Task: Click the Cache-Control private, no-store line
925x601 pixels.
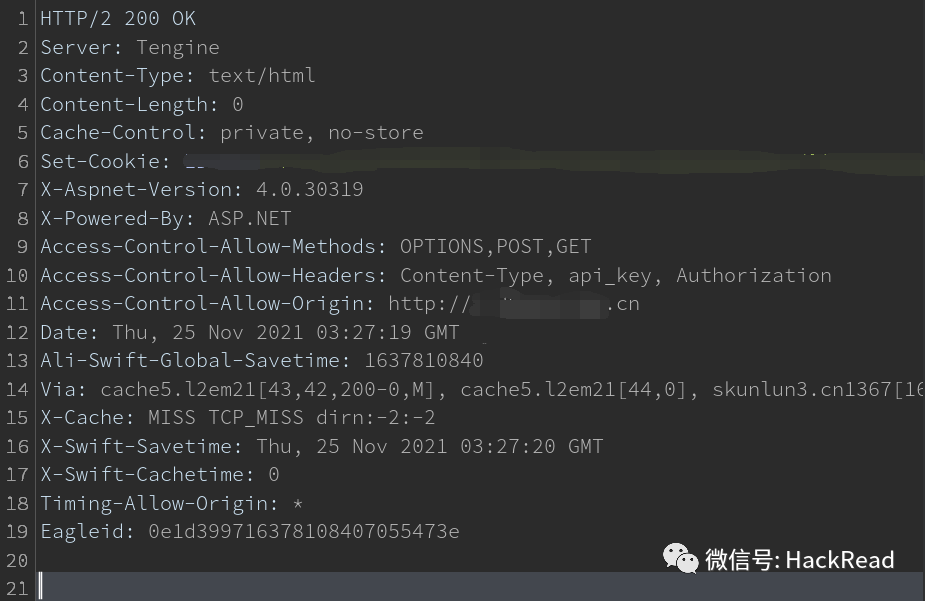Action: [x=232, y=133]
